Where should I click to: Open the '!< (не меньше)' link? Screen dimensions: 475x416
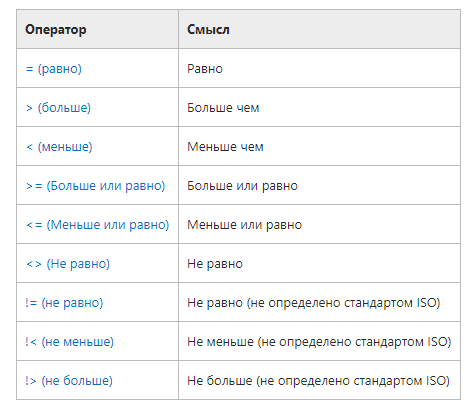point(69,342)
